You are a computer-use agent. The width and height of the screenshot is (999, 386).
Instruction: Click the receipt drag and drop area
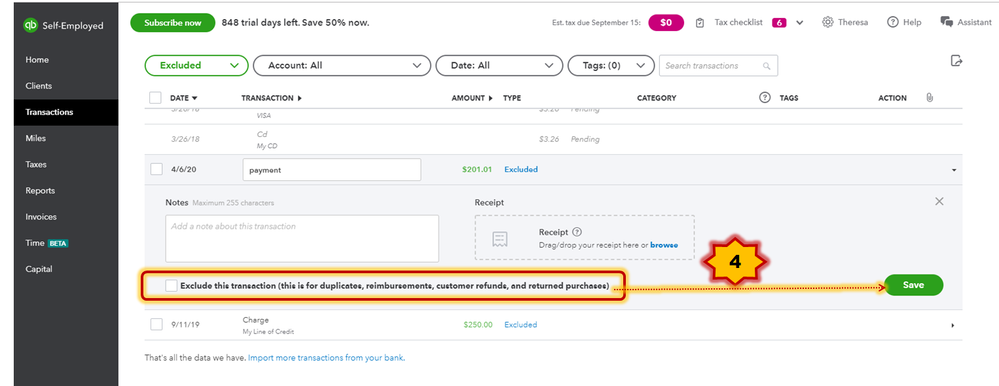[x=584, y=237]
